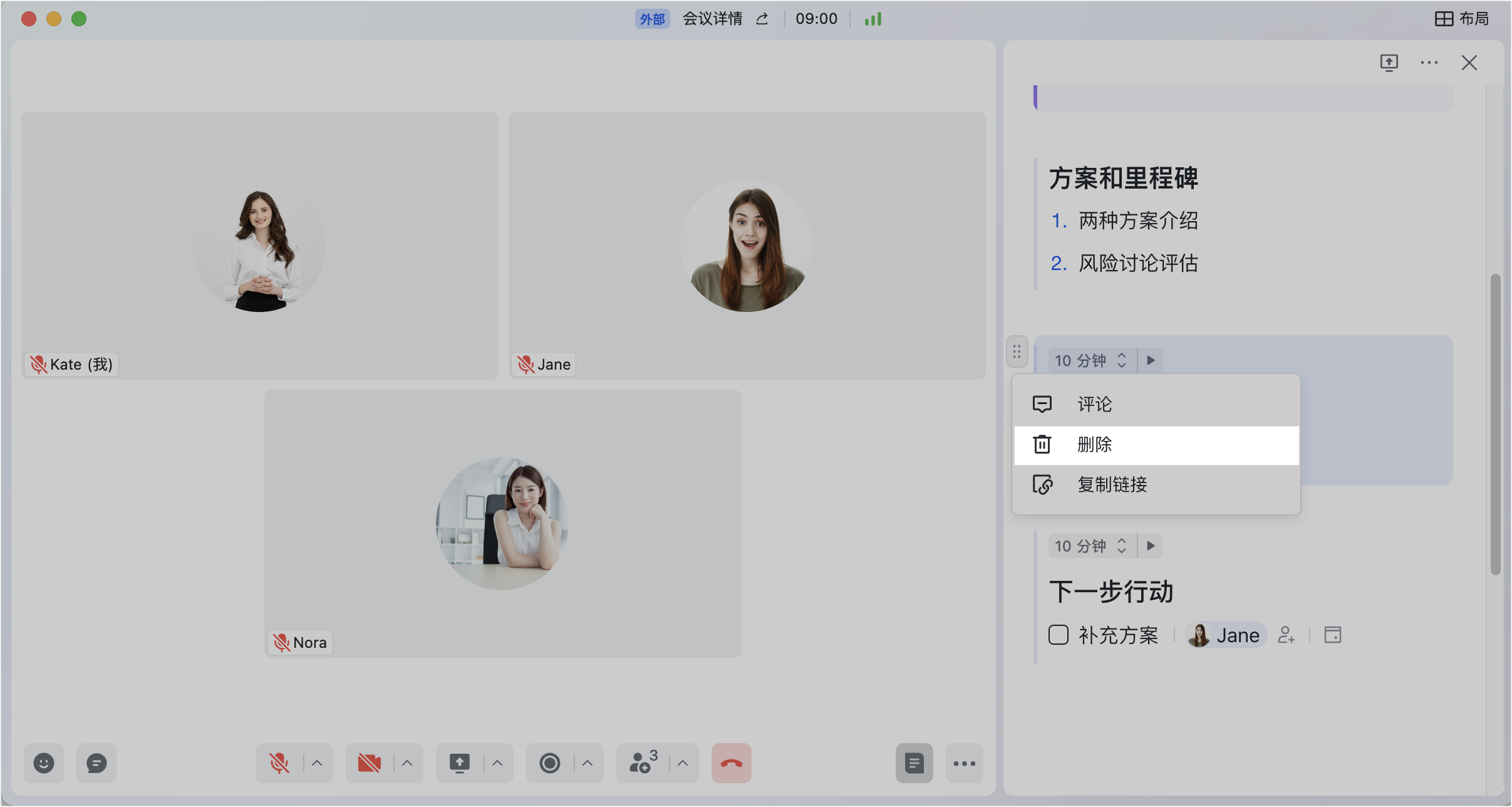
Task: Choose 复制链接 from context menu
Action: pos(1156,484)
